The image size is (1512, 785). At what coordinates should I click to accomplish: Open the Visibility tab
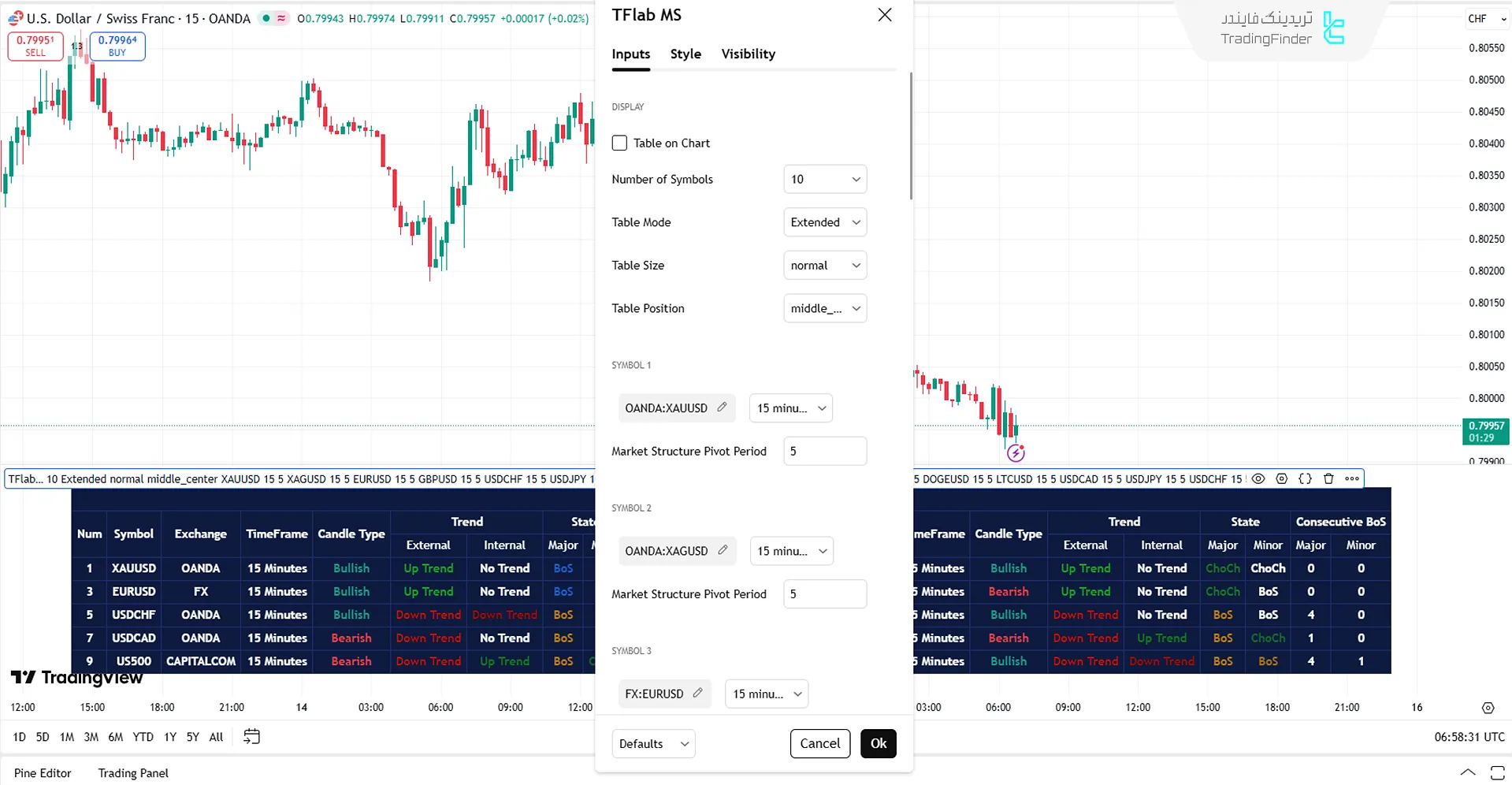coord(747,54)
